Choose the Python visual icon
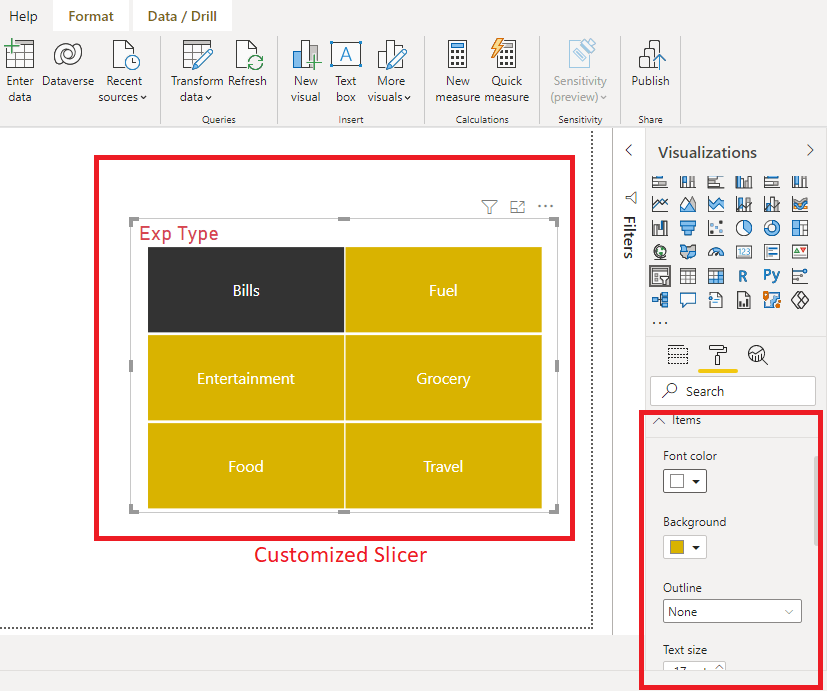 point(771,276)
